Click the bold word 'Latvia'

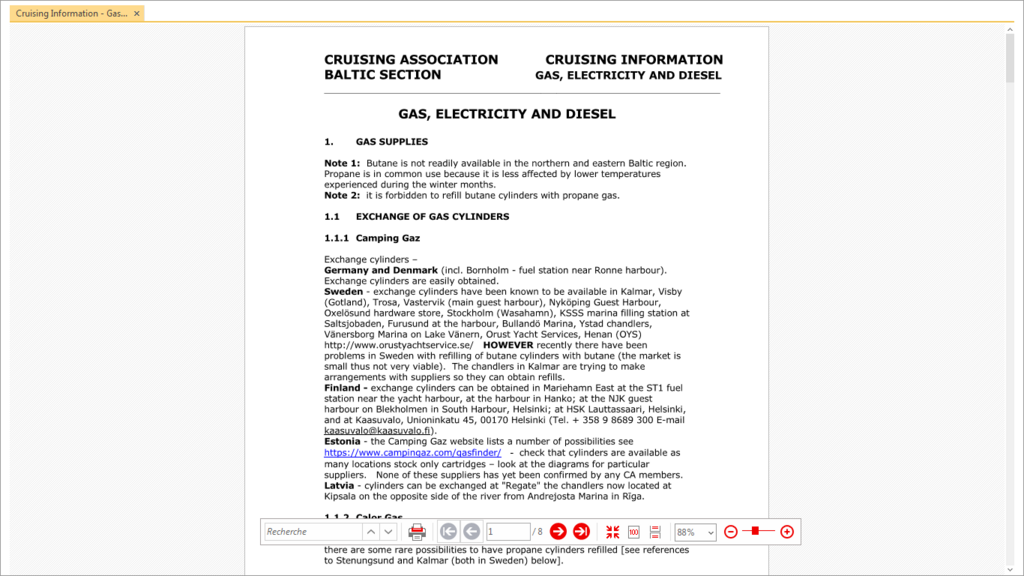[339, 486]
